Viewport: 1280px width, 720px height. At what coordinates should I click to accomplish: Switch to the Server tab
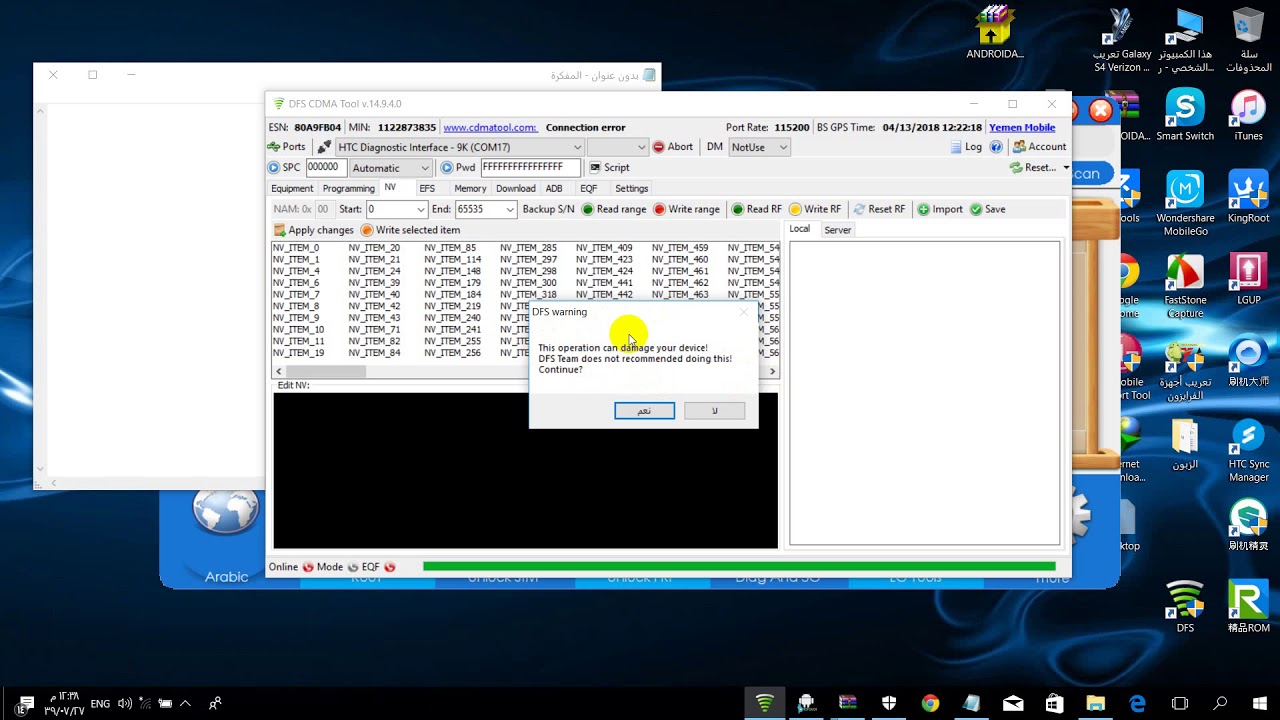pyautogui.click(x=838, y=230)
